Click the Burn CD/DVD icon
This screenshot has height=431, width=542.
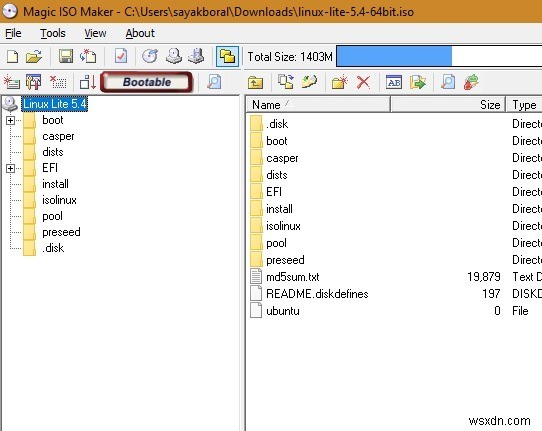click(x=150, y=56)
